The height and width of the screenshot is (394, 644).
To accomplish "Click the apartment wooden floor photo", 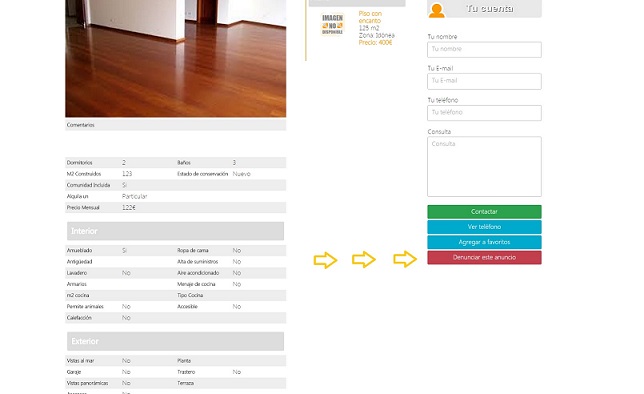I will tap(175, 58).
